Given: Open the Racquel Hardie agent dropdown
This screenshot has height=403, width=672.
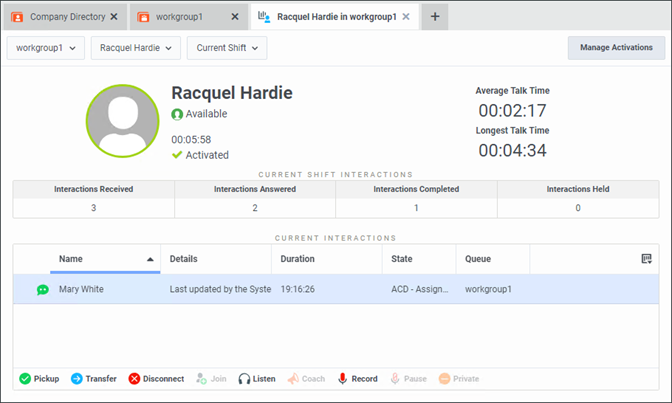Looking at the screenshot, I should click(136, 48).
